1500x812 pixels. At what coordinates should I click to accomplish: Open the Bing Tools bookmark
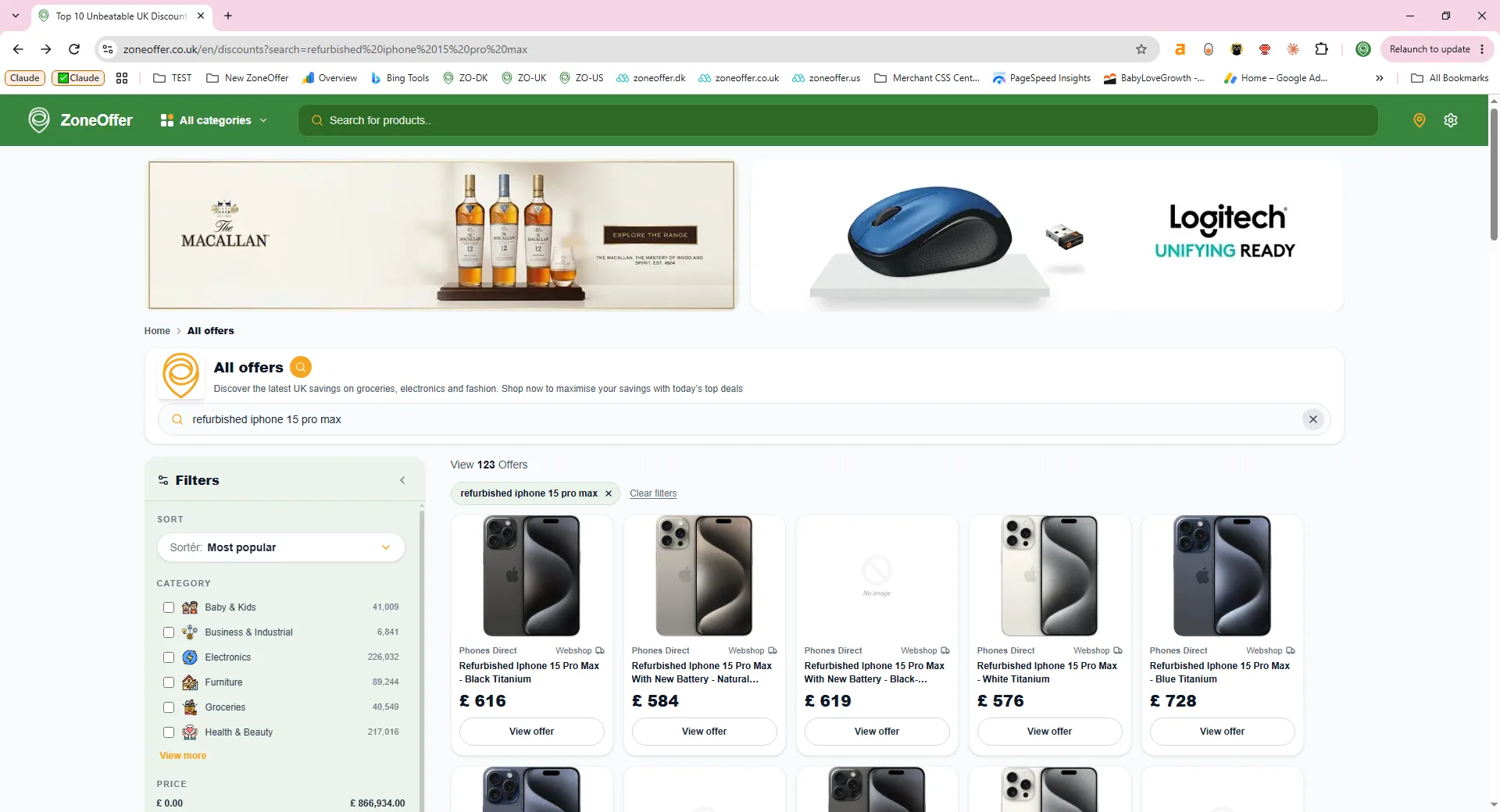click(x=400, y=78)
